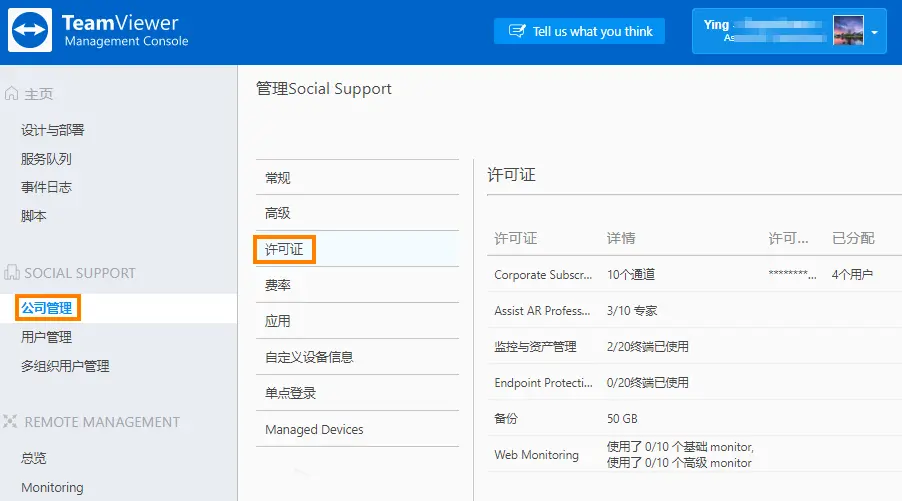Switch to the 自定义设备信息 tab
902x501 pixels.
pos(357,357)
